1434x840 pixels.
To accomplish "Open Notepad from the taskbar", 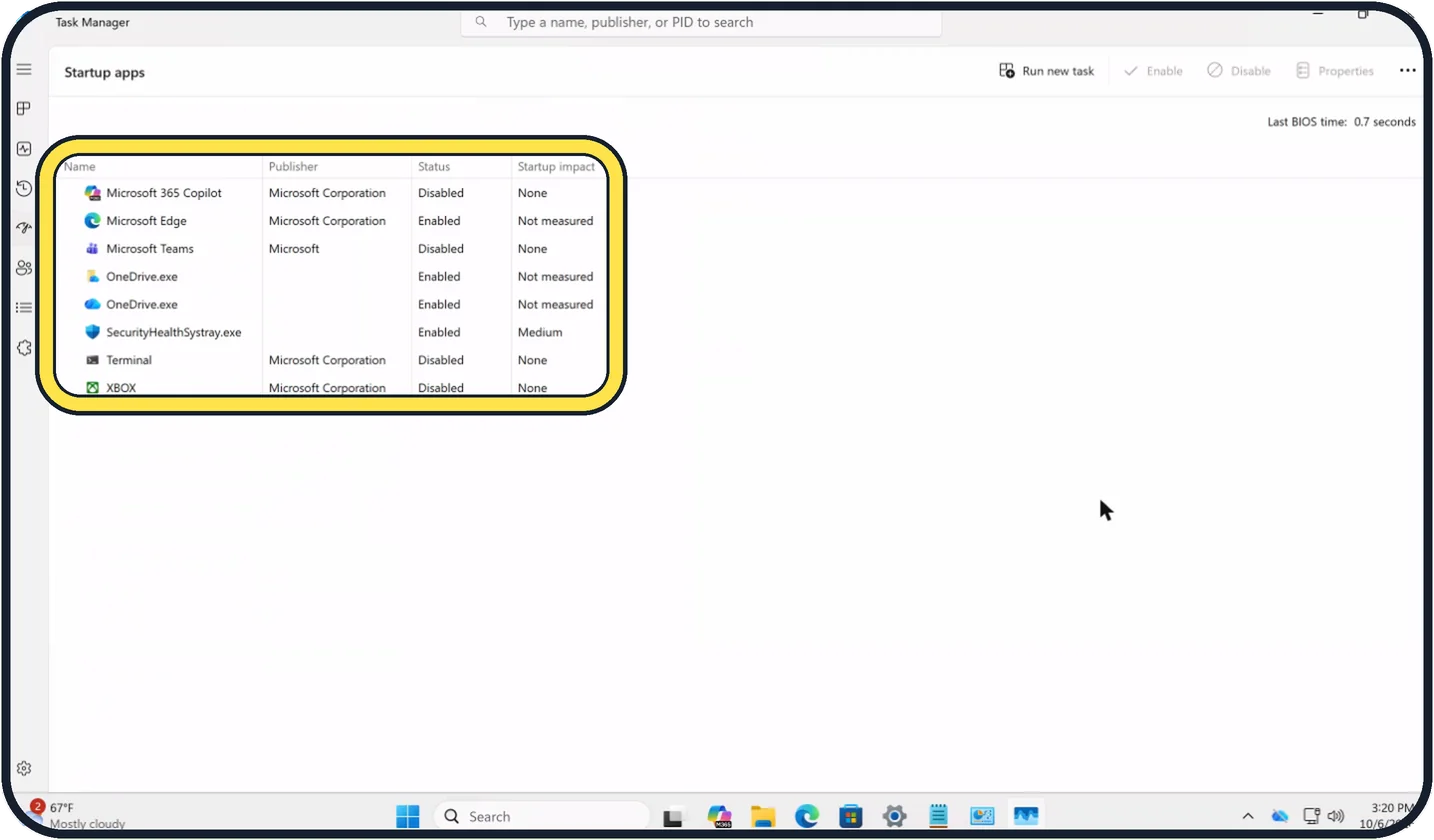I will coord(938,816).
